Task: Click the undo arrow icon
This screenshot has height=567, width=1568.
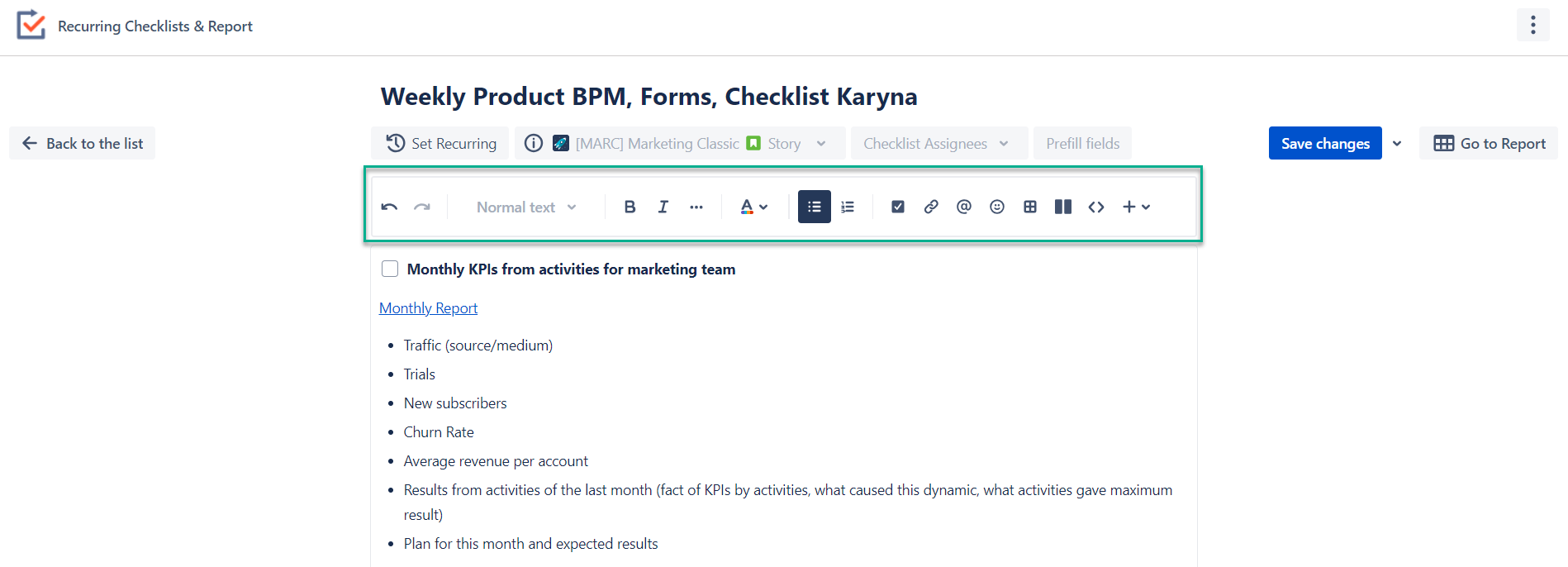Action: tap(389, 207)
